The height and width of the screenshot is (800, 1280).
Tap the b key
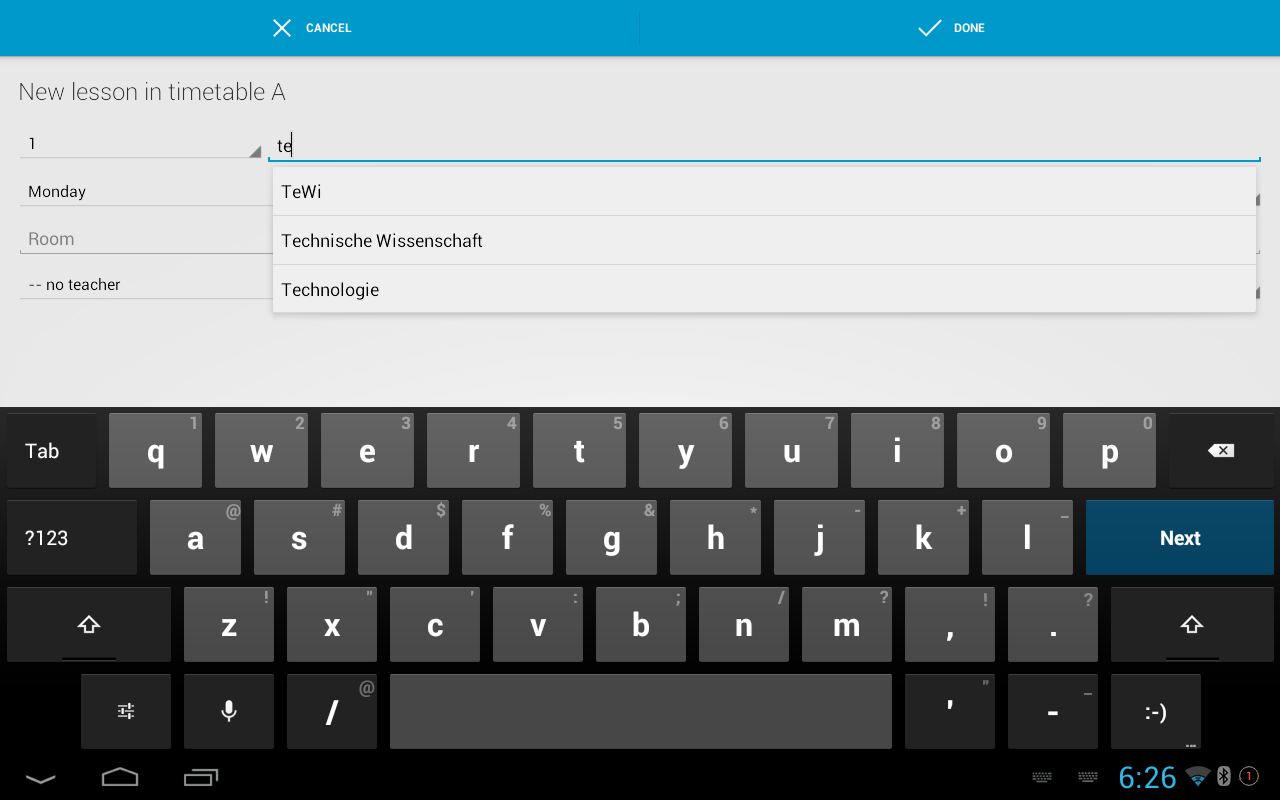pos(641,625)
